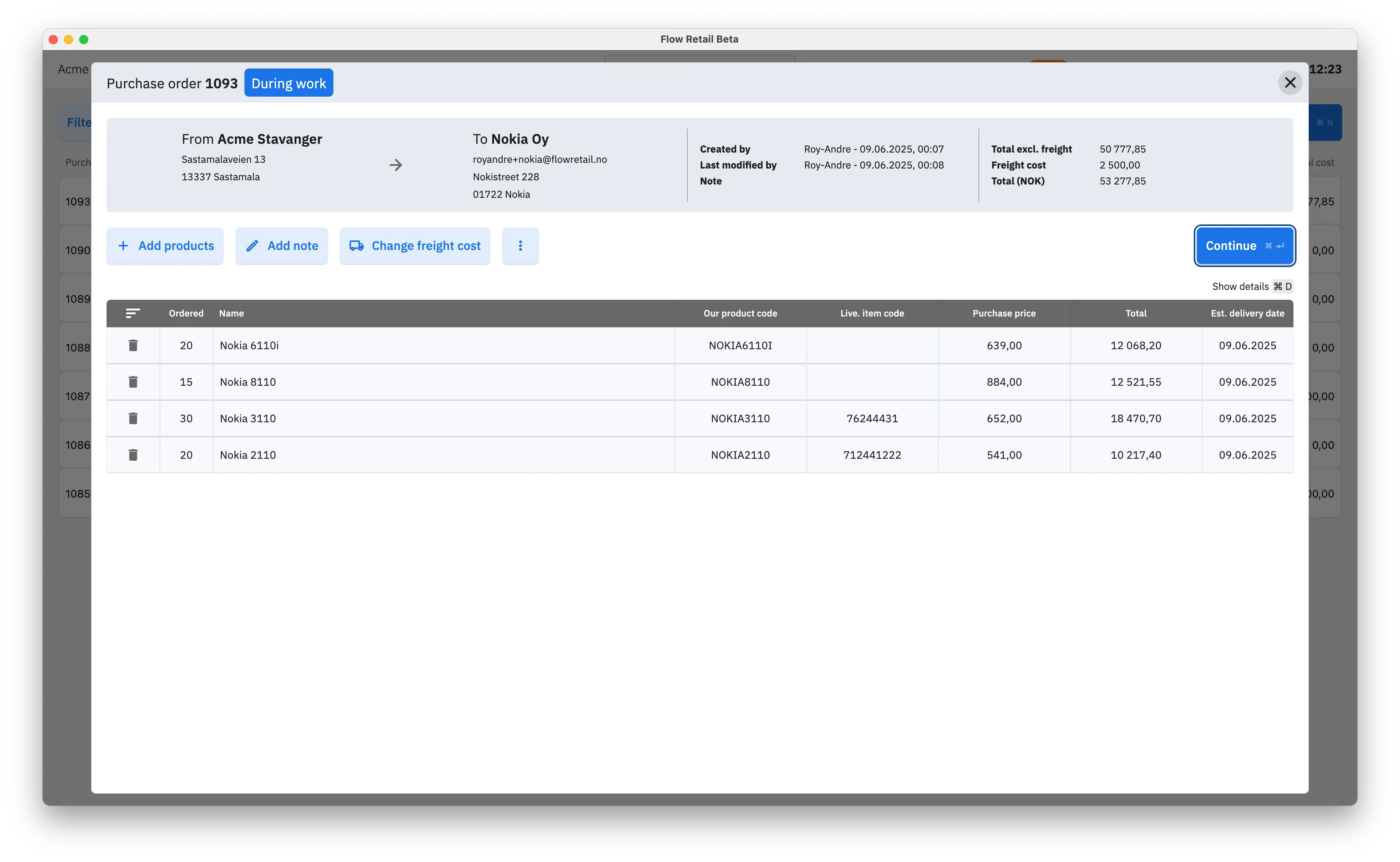1400x862 pixels.
Task: Click the sort icon in table header
Action: (x=133, y=313)
